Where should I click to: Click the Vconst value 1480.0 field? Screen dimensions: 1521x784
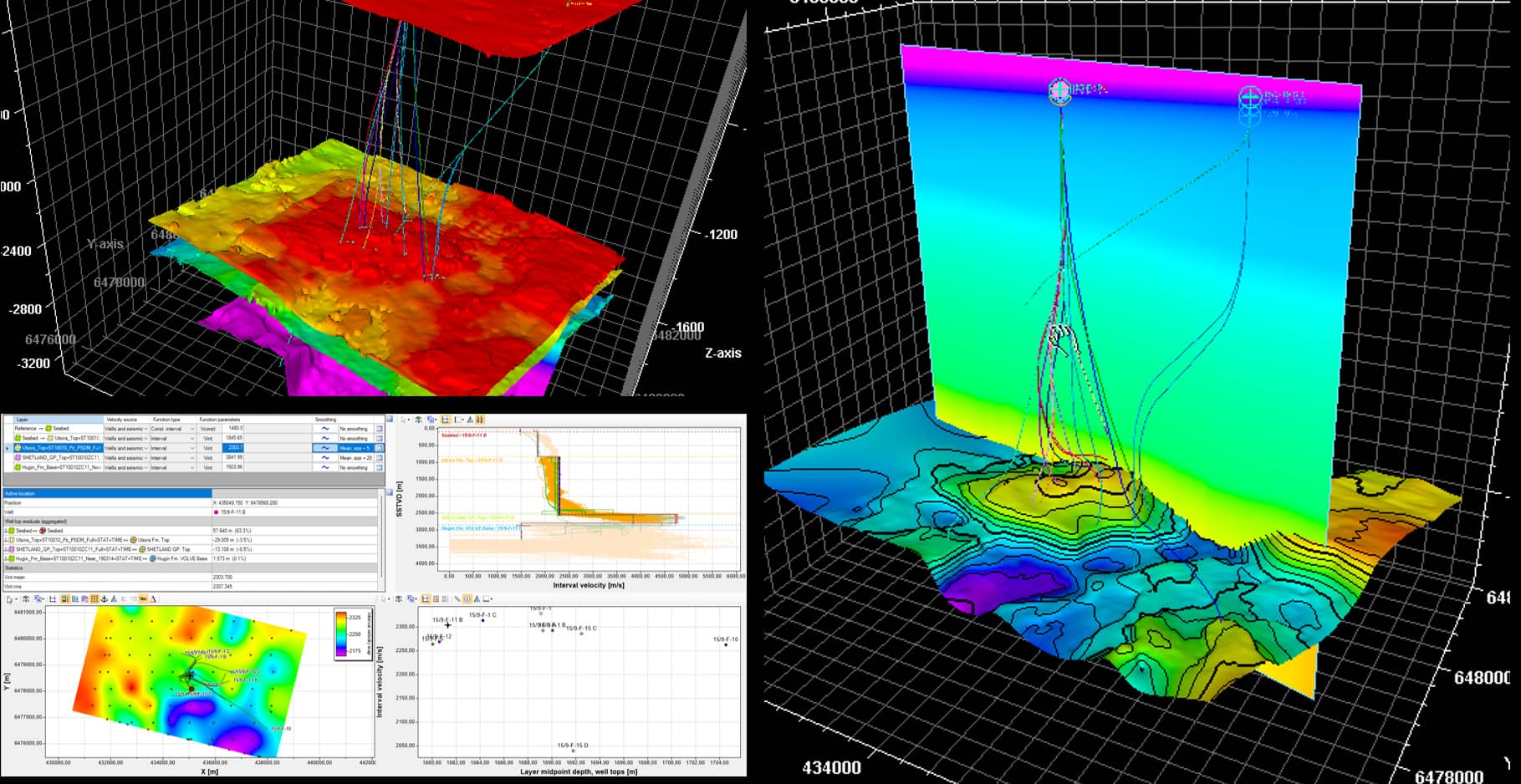(232, 429)
